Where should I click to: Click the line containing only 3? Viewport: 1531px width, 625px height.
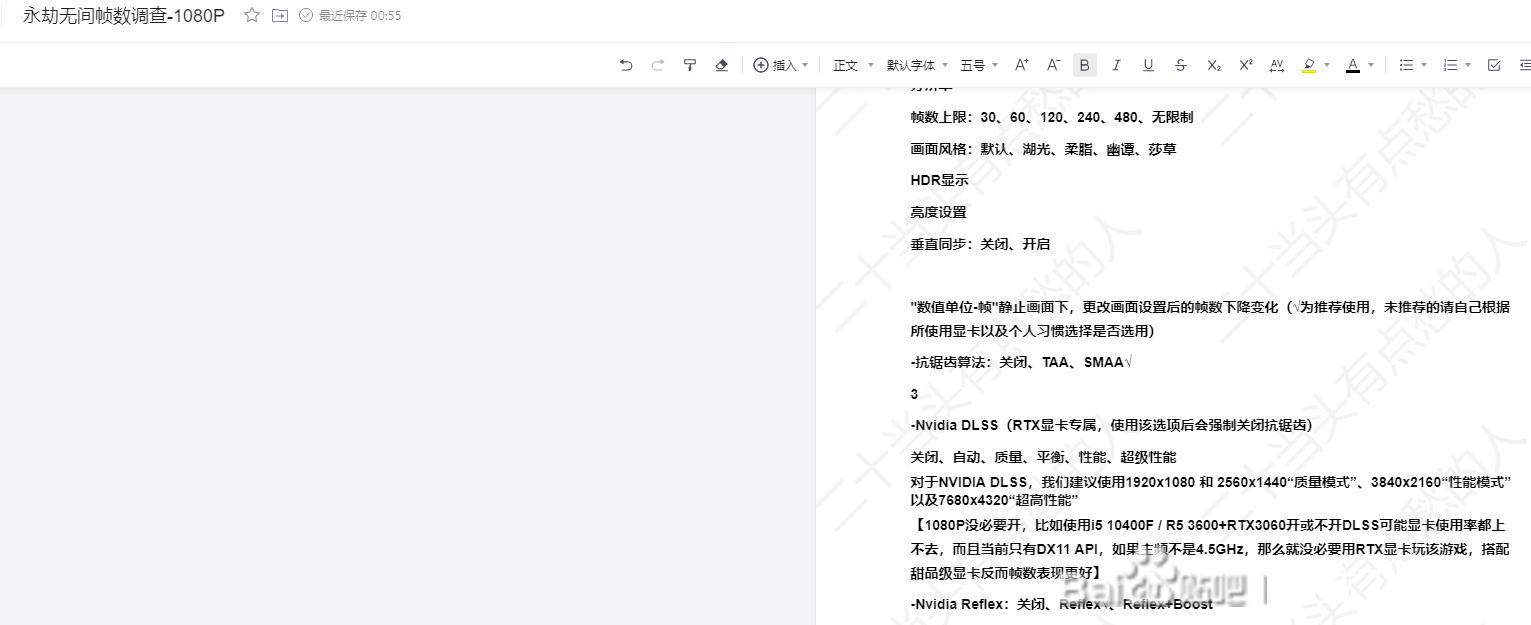[914, 394]
